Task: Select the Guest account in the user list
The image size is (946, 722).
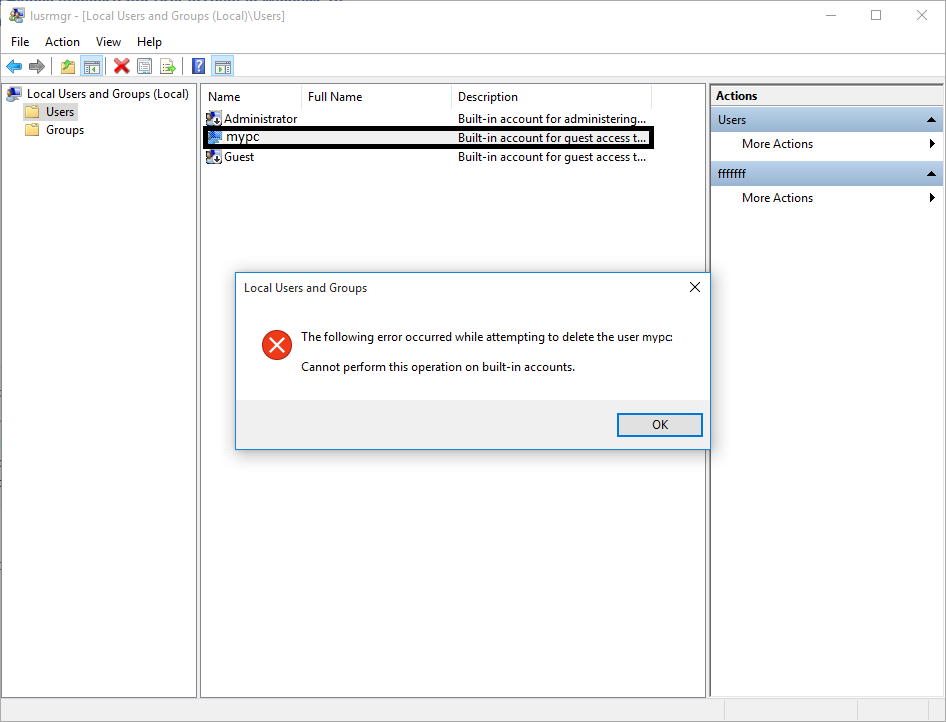Action: (x=239, y=156)
